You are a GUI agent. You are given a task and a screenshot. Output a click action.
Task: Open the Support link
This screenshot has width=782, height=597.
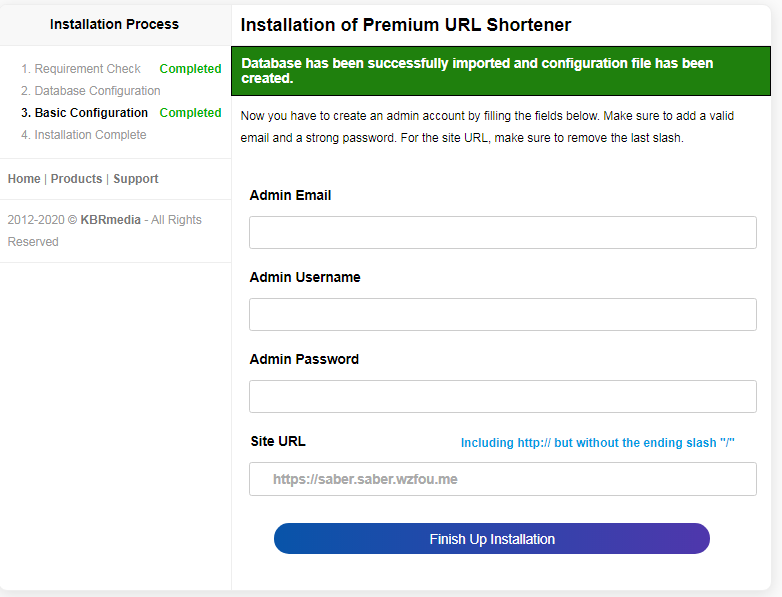tap(136, 179)
